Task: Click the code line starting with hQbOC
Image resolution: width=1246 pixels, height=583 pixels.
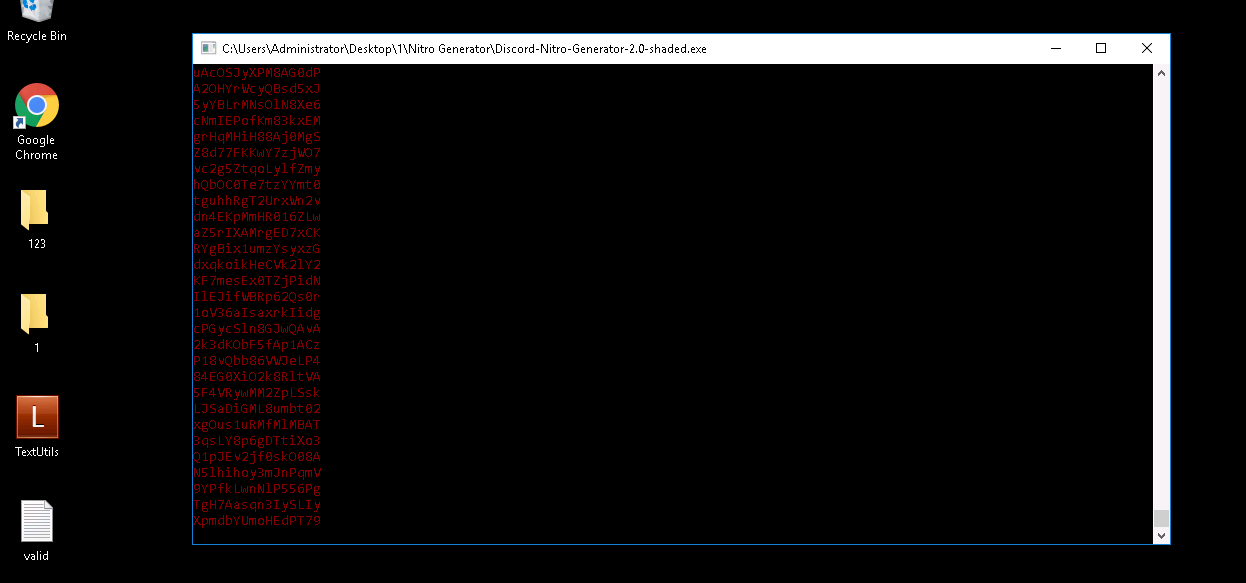Action: point(257,185)
